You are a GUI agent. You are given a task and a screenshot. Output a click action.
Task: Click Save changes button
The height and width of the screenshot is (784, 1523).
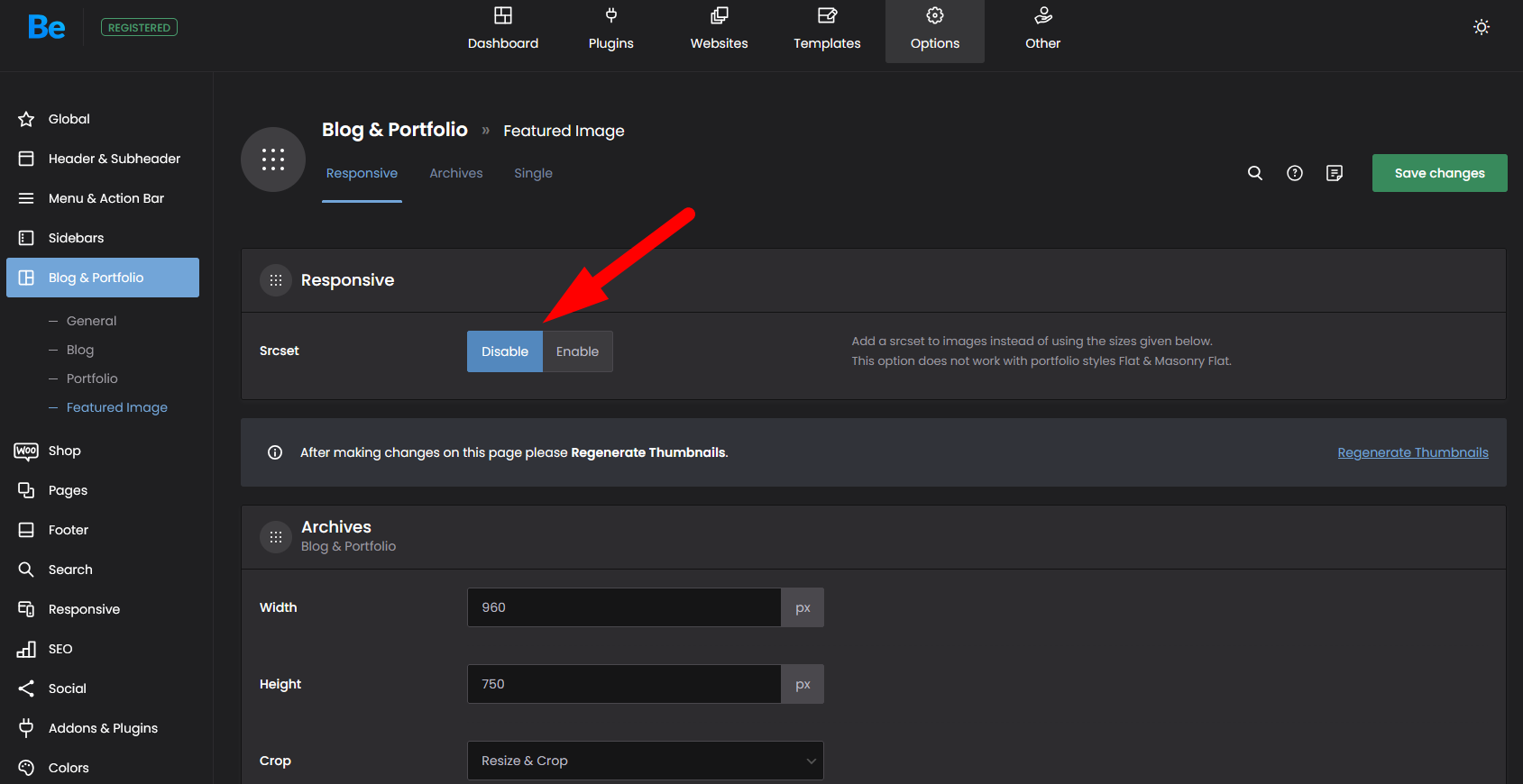click(x=1440, y=173)
